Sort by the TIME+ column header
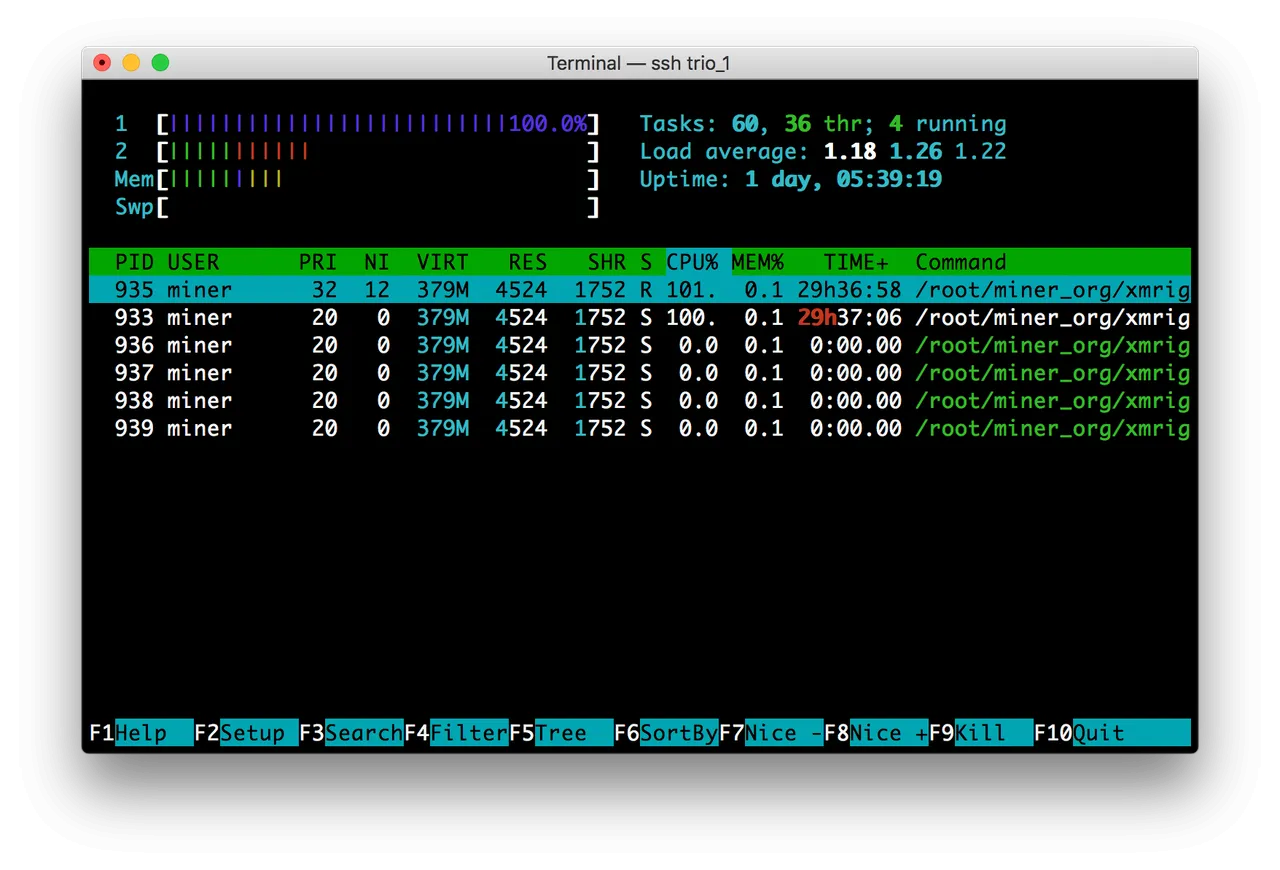 [856, 262]
